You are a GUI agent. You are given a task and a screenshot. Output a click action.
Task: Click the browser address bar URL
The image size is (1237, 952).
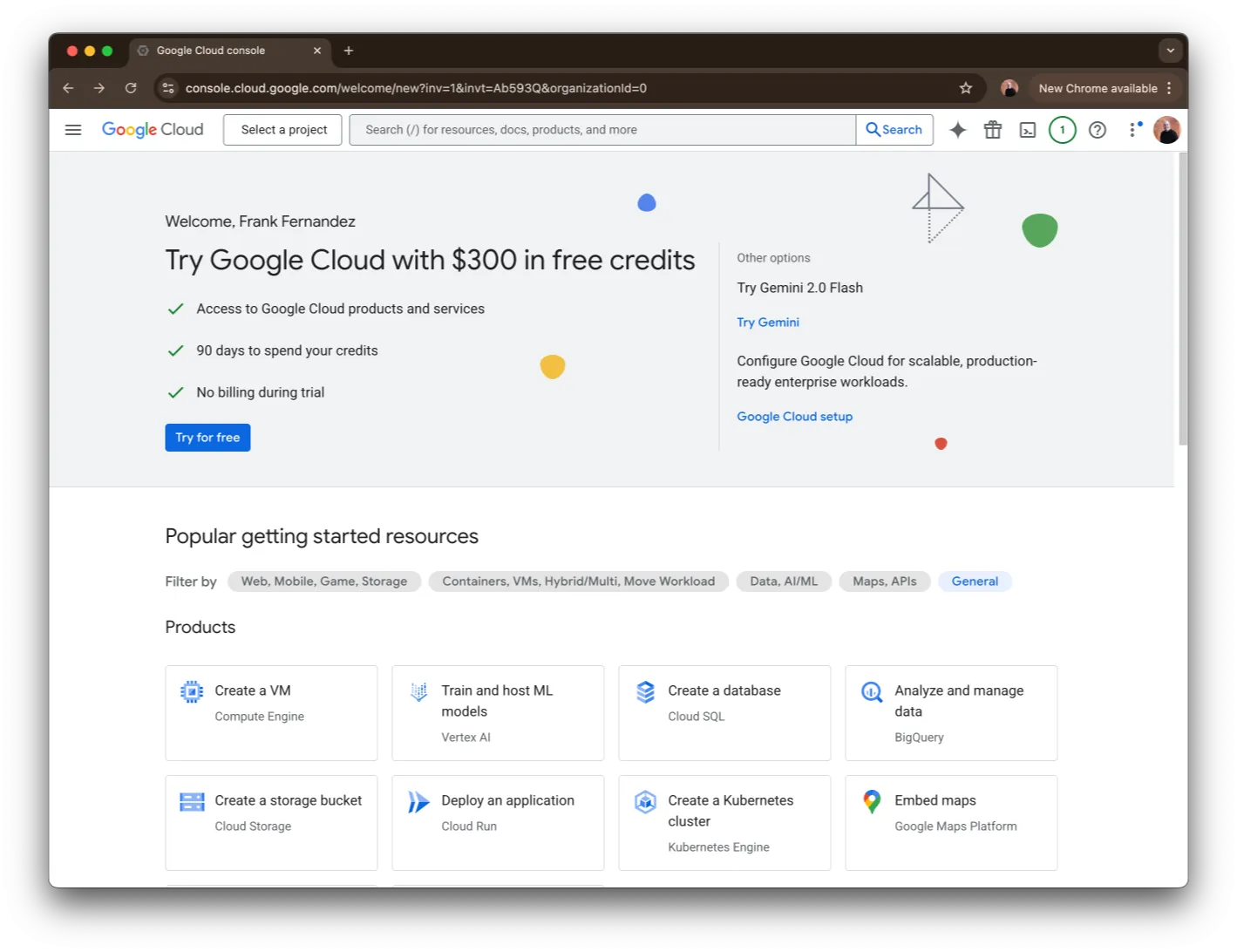[416, 88]
